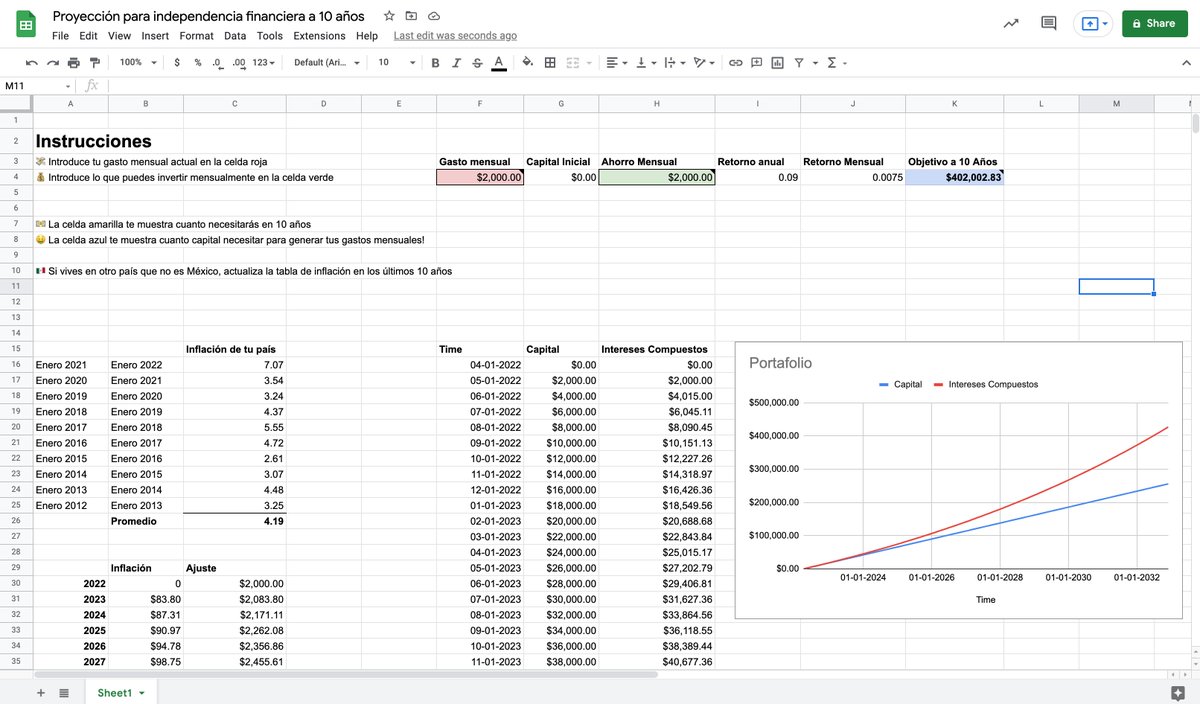This screenshot has height=704, width=1200.
Task: Open the text color picker
Action: coord(499,63)
